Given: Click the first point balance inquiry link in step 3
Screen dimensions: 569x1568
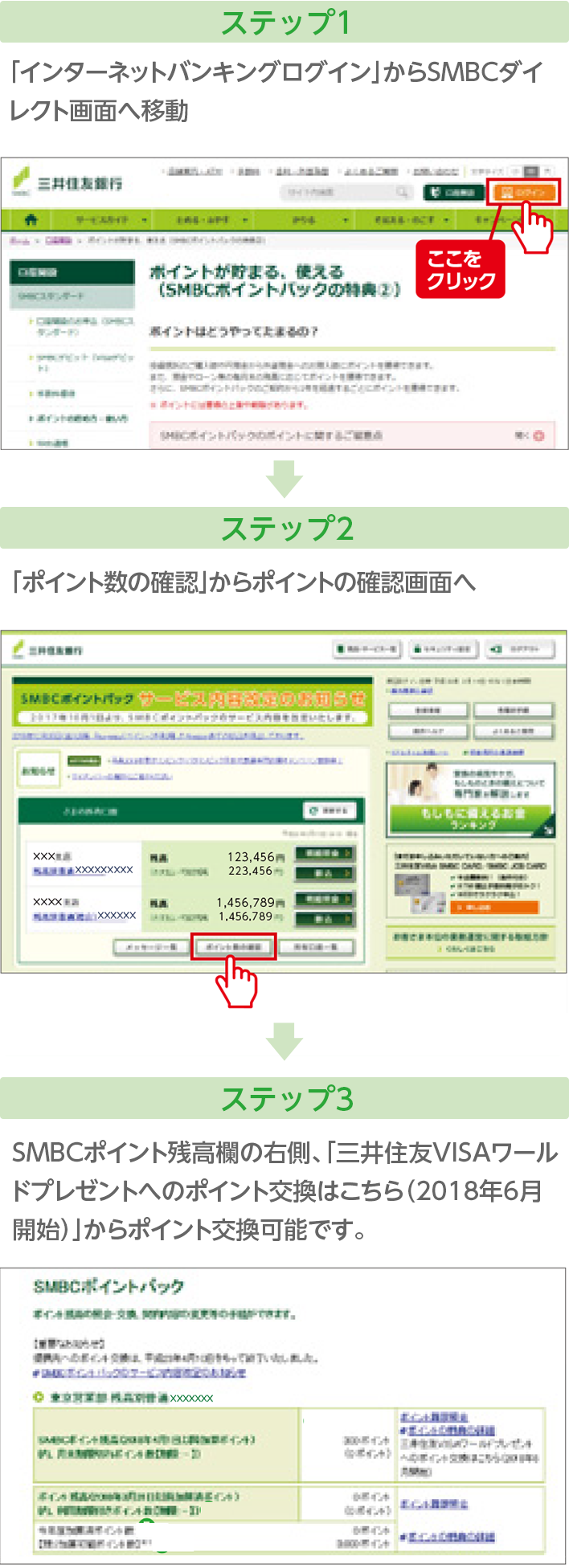Looking at the screenshot, I should [x=435, y=1416].
